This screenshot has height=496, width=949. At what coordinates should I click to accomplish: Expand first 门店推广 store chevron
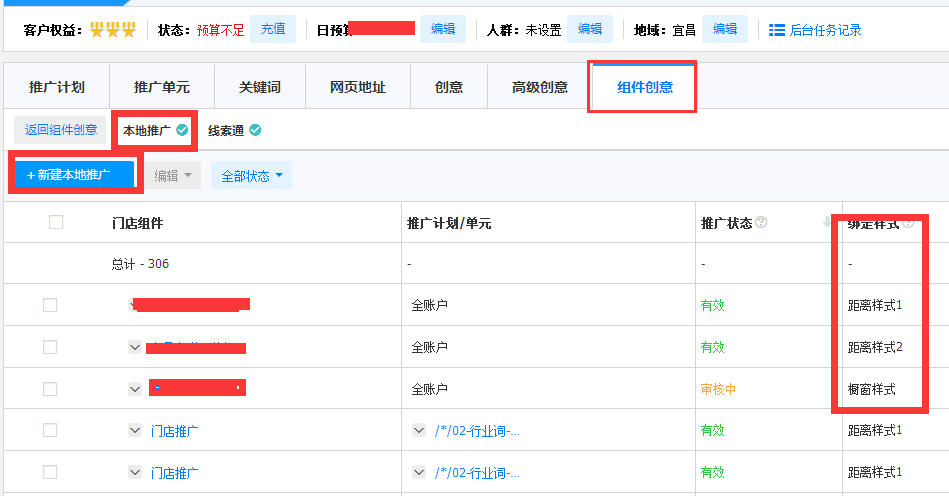point(135,431)
